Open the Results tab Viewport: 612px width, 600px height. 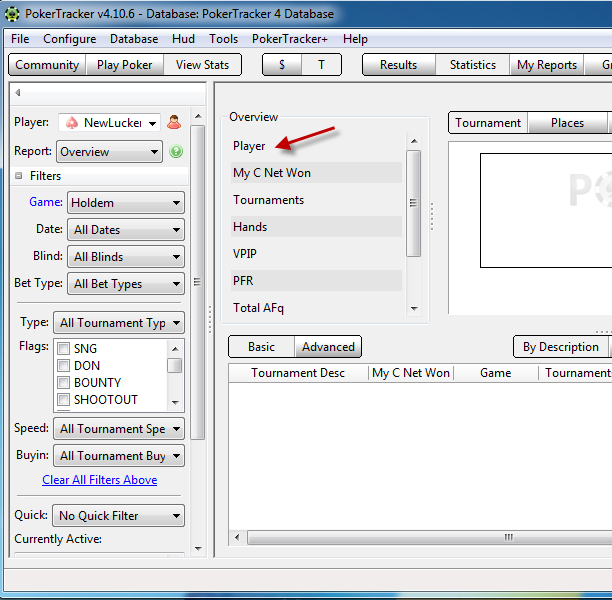tap(399, 65)
